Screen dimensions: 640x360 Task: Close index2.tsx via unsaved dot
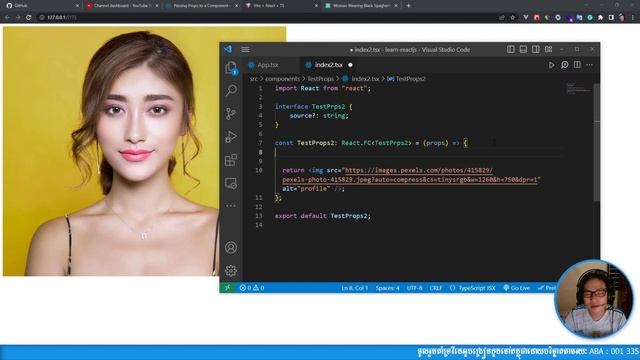(350, 65)
